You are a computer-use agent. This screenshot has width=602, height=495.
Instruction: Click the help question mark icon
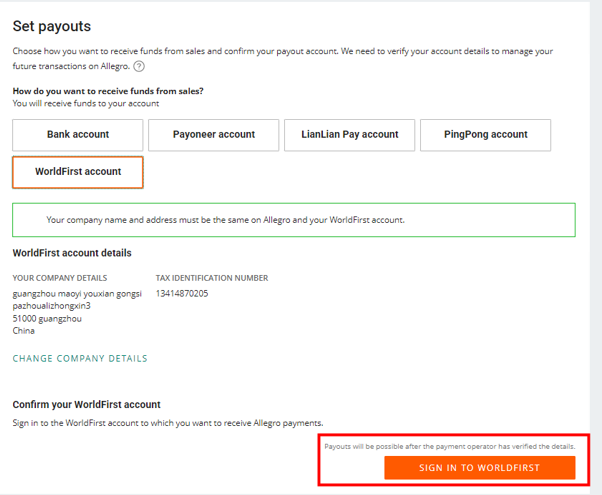click(x=139, y=66)
